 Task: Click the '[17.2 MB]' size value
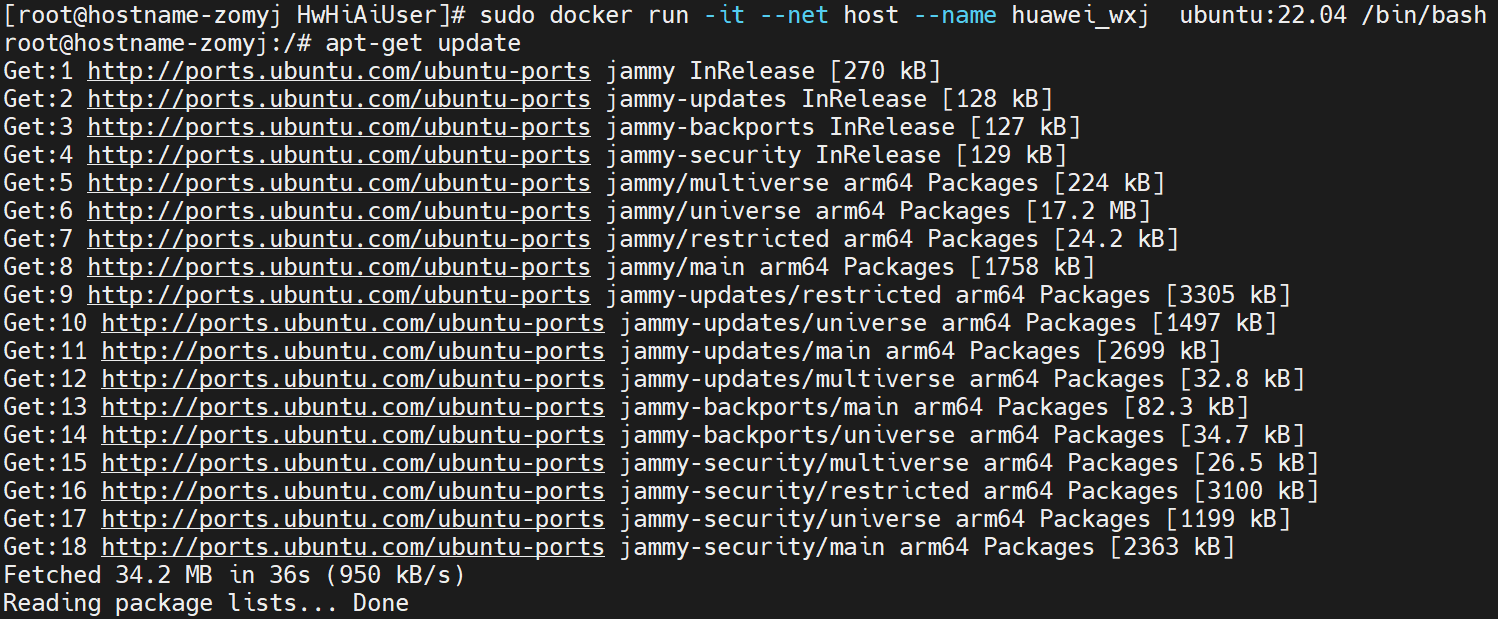click(x=1088, y=211)
